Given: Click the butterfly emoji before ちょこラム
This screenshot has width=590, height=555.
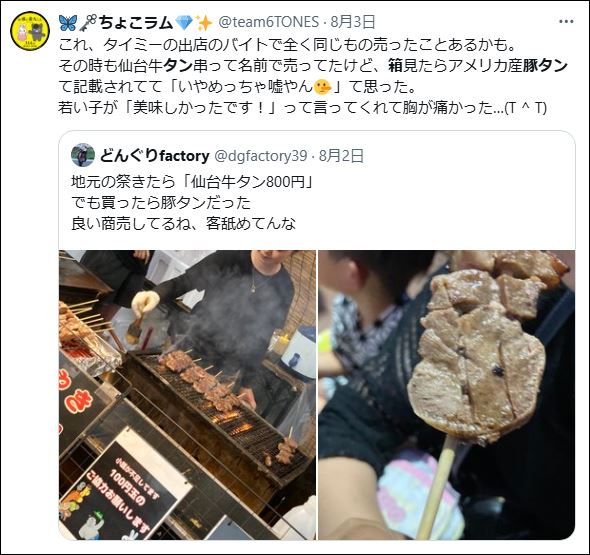Looking at the screenshot, I should [68, 23].
